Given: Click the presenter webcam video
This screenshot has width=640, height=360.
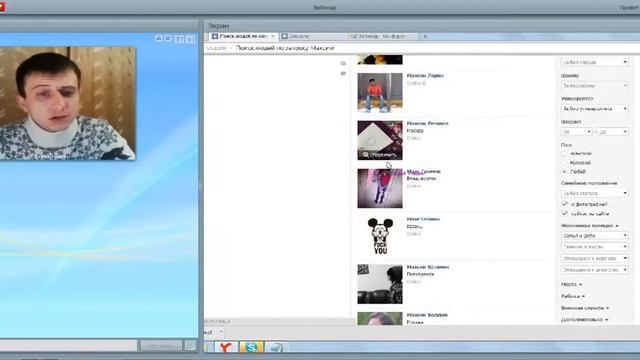Looking at the screenshot, I should pos(67,103).
